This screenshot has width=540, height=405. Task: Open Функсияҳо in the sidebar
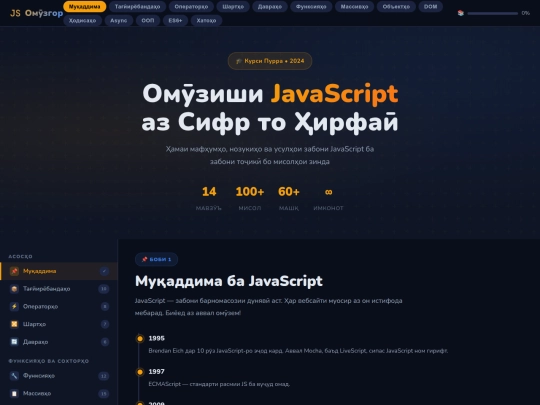click(59, 376)
